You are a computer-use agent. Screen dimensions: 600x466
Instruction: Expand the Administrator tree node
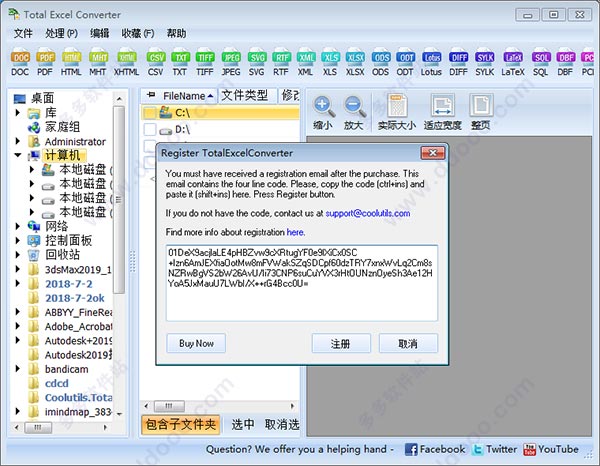click(x=18, y=141)
